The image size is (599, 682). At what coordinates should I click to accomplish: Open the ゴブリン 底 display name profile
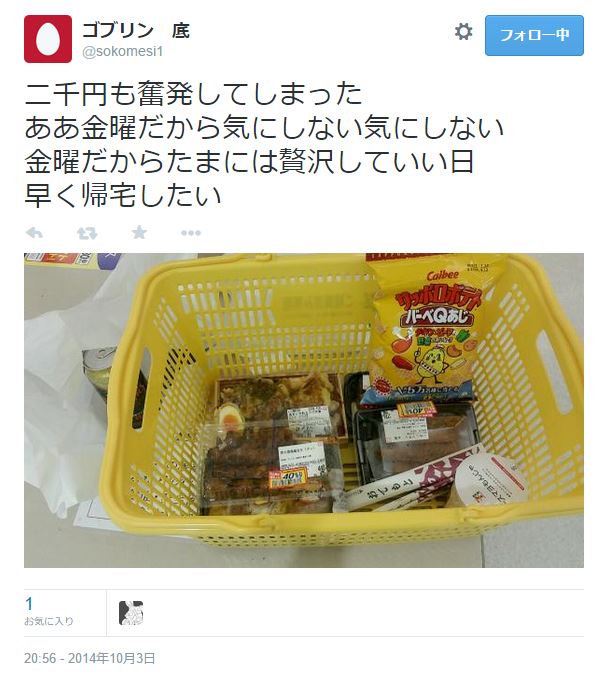pyautogui.click(x=136, y=31)
